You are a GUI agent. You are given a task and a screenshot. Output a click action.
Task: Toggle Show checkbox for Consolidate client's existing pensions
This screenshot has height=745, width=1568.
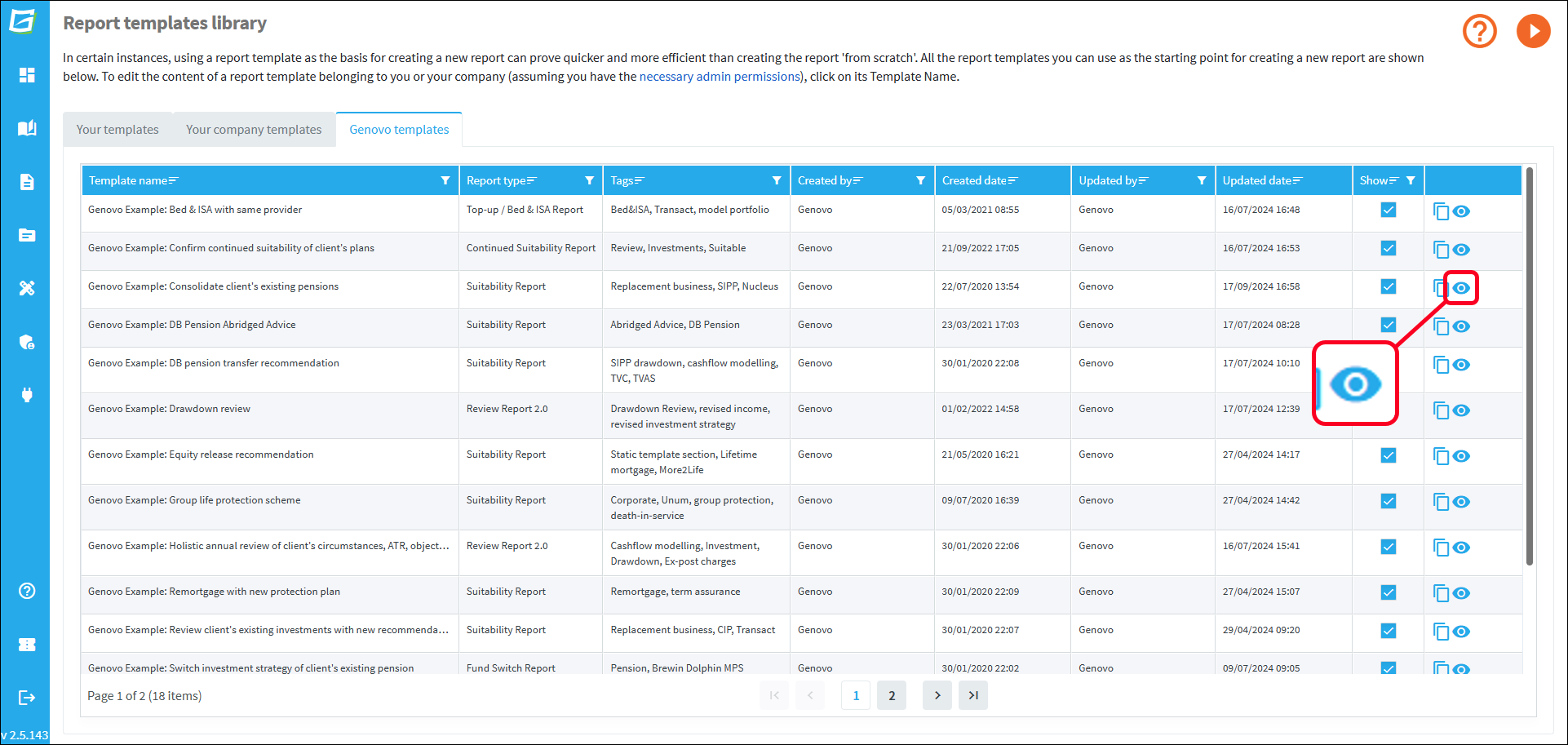coord(1389,286)
